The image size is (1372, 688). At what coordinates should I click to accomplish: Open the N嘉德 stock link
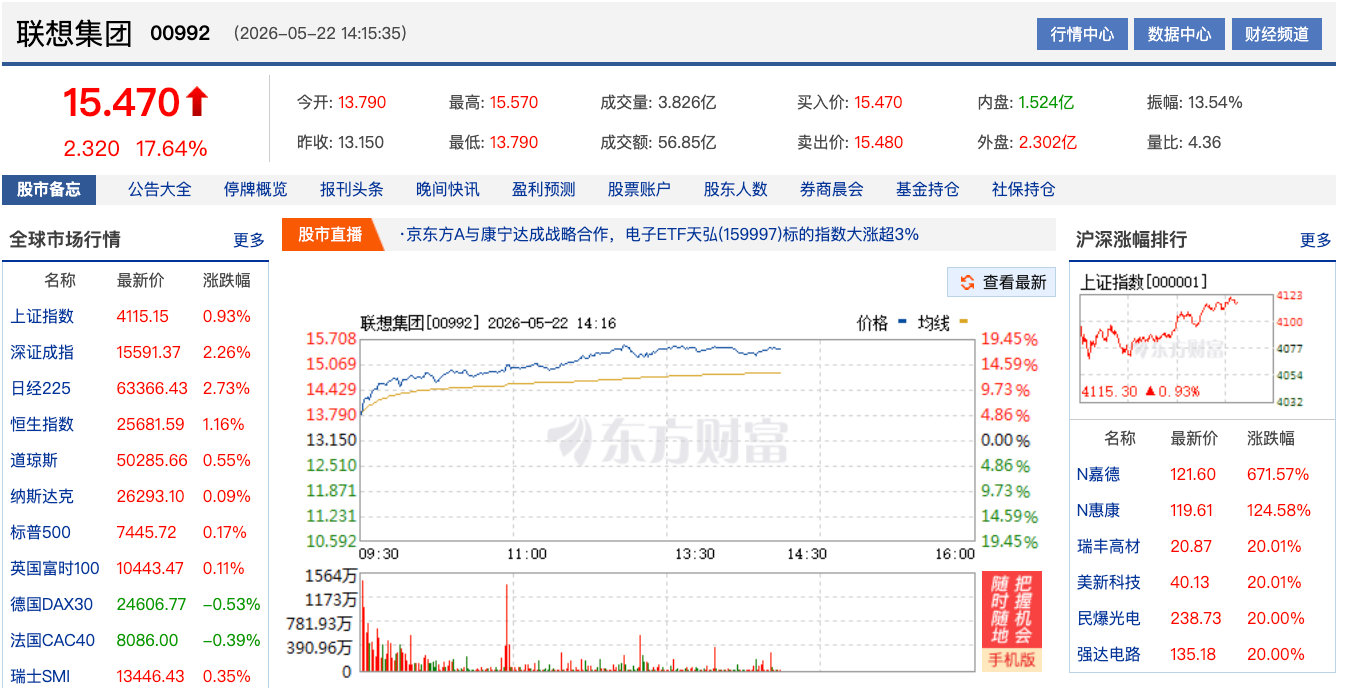1098,474
